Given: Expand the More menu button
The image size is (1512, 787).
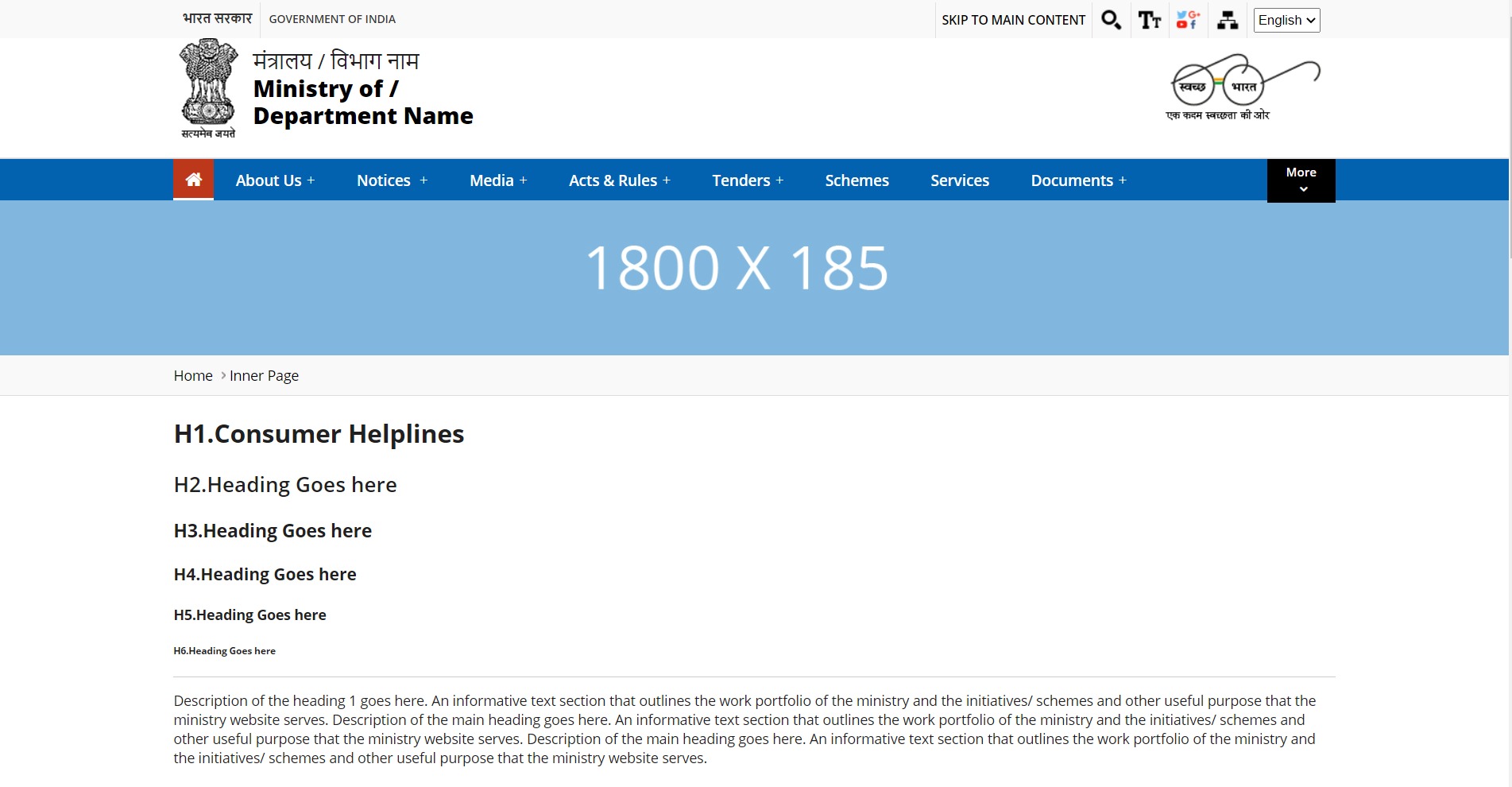Looking at the screenshot, I should [1301, 180].
